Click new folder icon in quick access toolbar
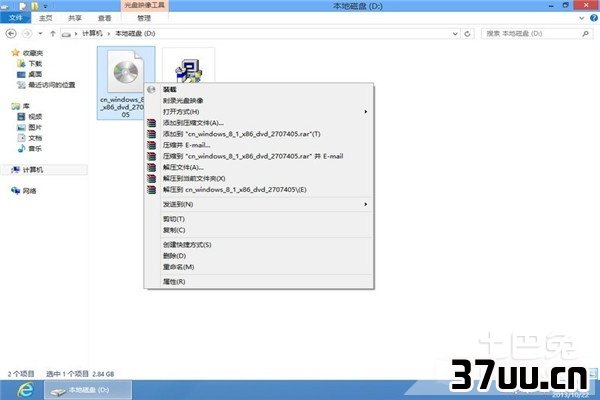 (x=35, y=6)
